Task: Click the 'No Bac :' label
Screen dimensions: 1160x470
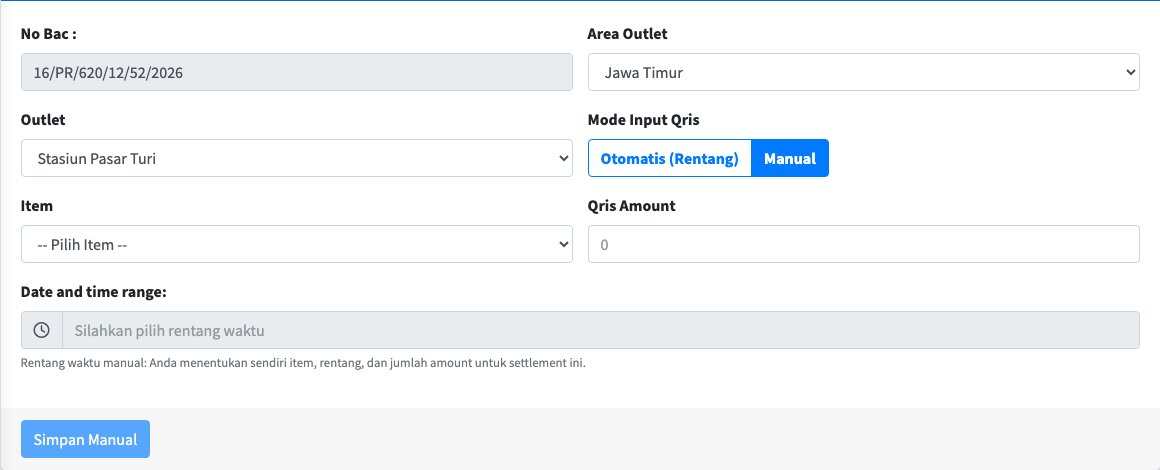Action: [49, 34]
